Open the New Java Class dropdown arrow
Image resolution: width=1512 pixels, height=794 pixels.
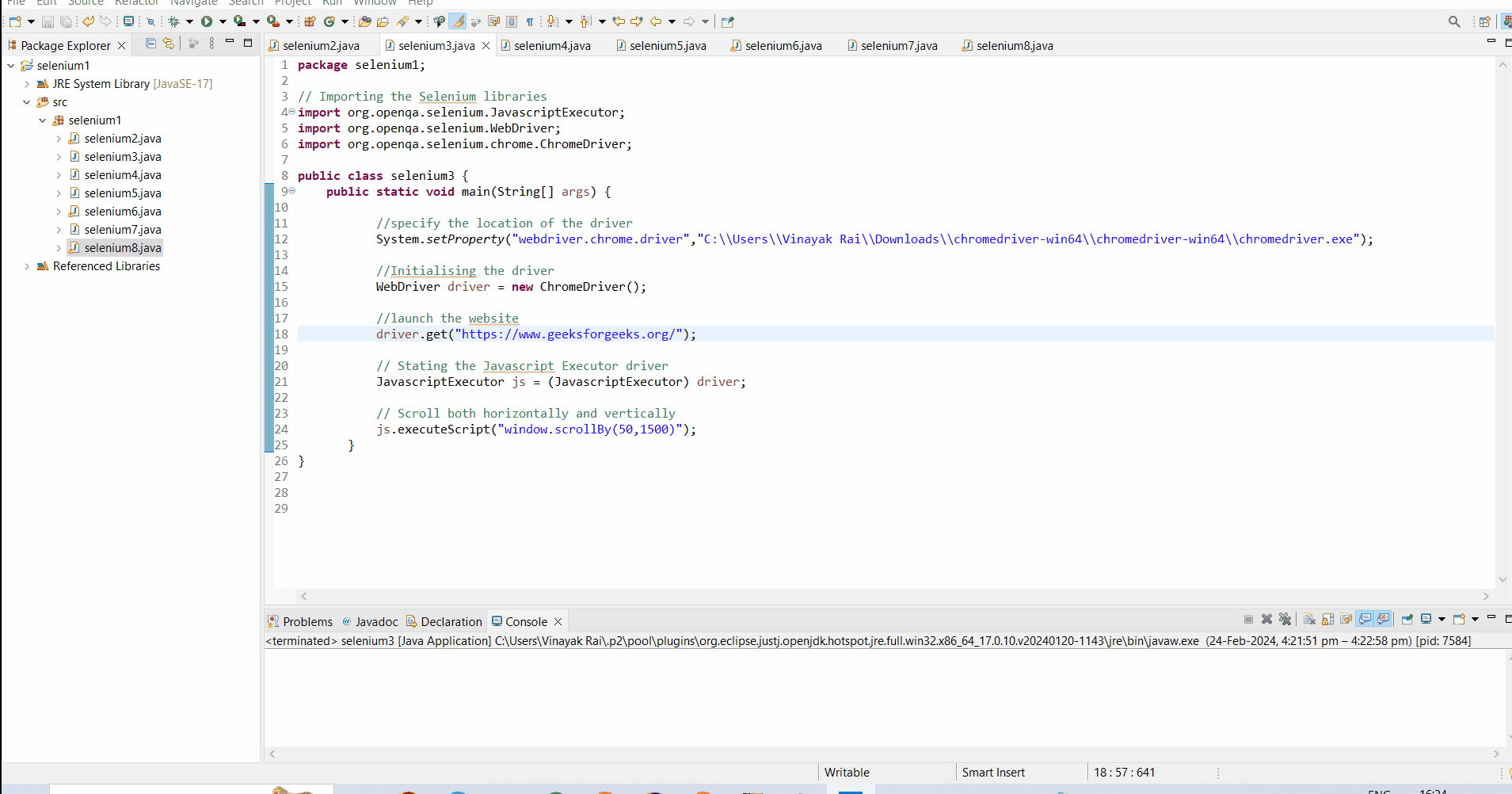coord(345,21)
